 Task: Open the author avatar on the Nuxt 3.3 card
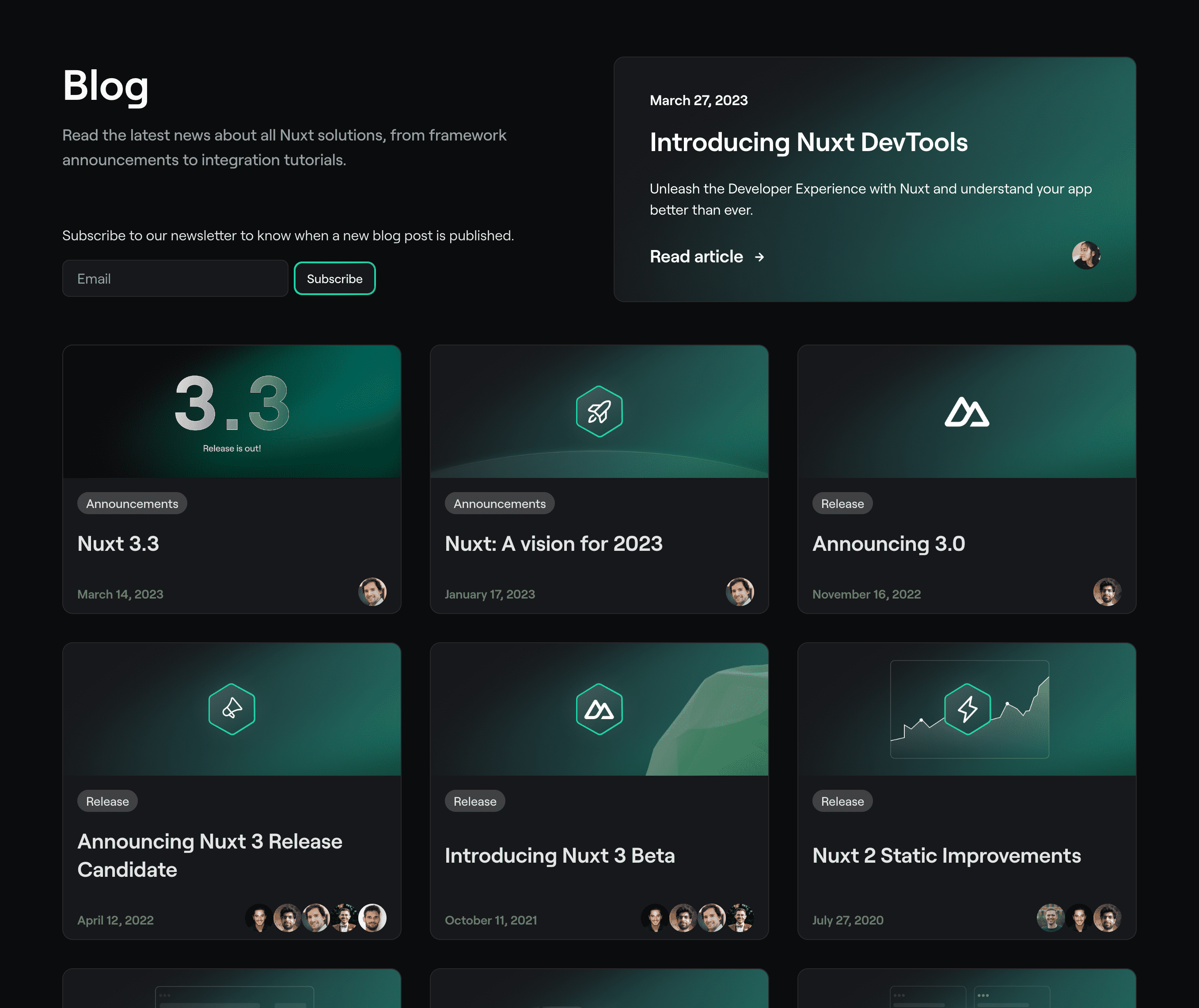coord(372,591)
